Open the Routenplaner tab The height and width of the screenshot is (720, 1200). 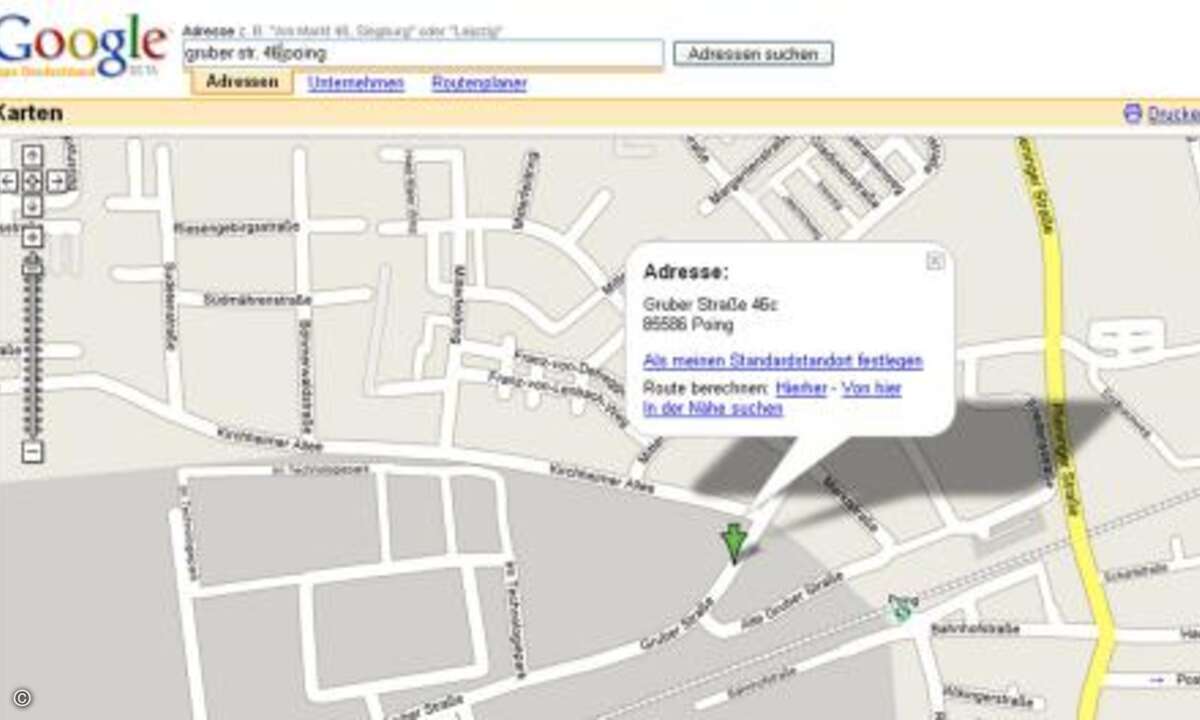tap(479, 83)
